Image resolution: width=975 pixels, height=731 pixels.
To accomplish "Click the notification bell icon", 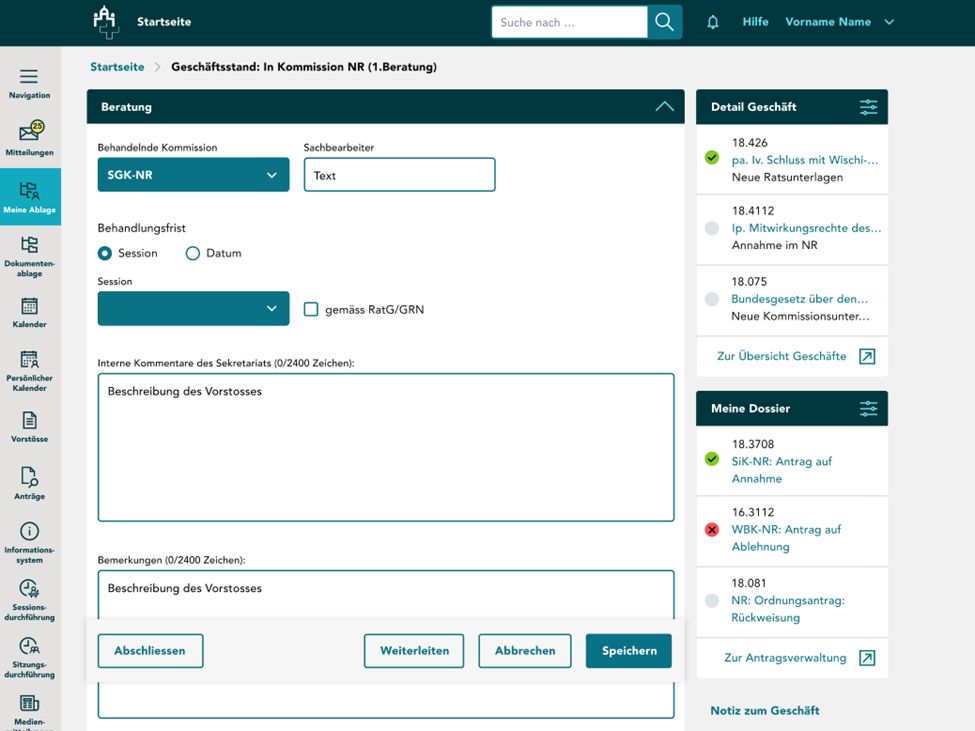I will tap(712, 21).
